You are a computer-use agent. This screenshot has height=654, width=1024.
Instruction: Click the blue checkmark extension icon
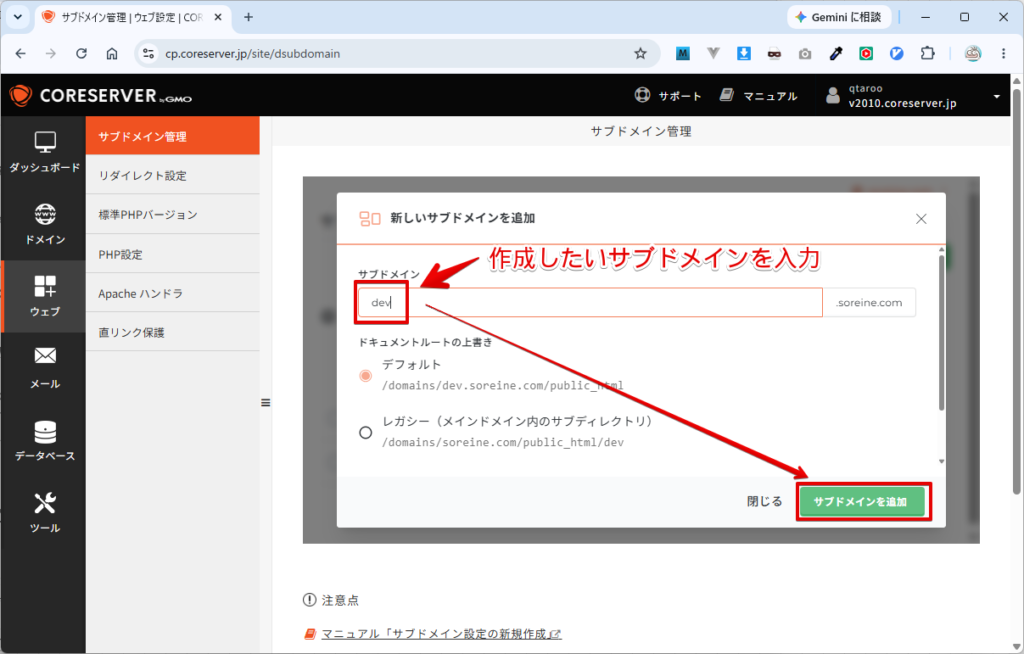click(x=897, y=54)
